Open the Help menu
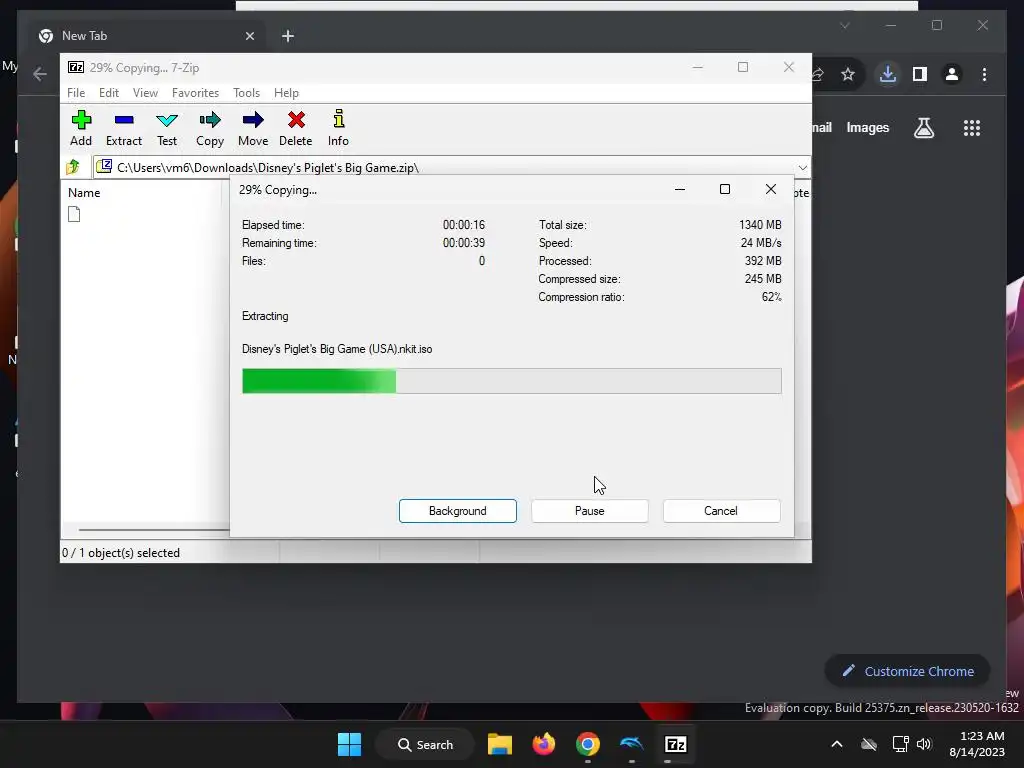The height and width of the screenshot is (768, 1024). (x=286, y=93)
